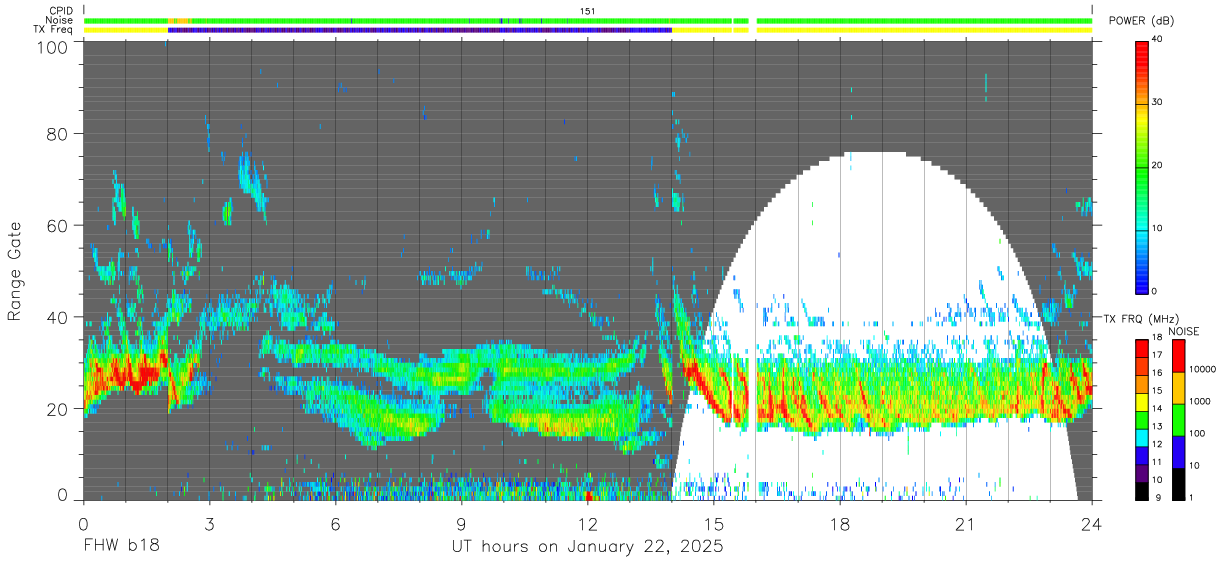Click Range Gate tick label "100"
The height and width of the screenshot is (567, 1228).
tap(53, 47)
